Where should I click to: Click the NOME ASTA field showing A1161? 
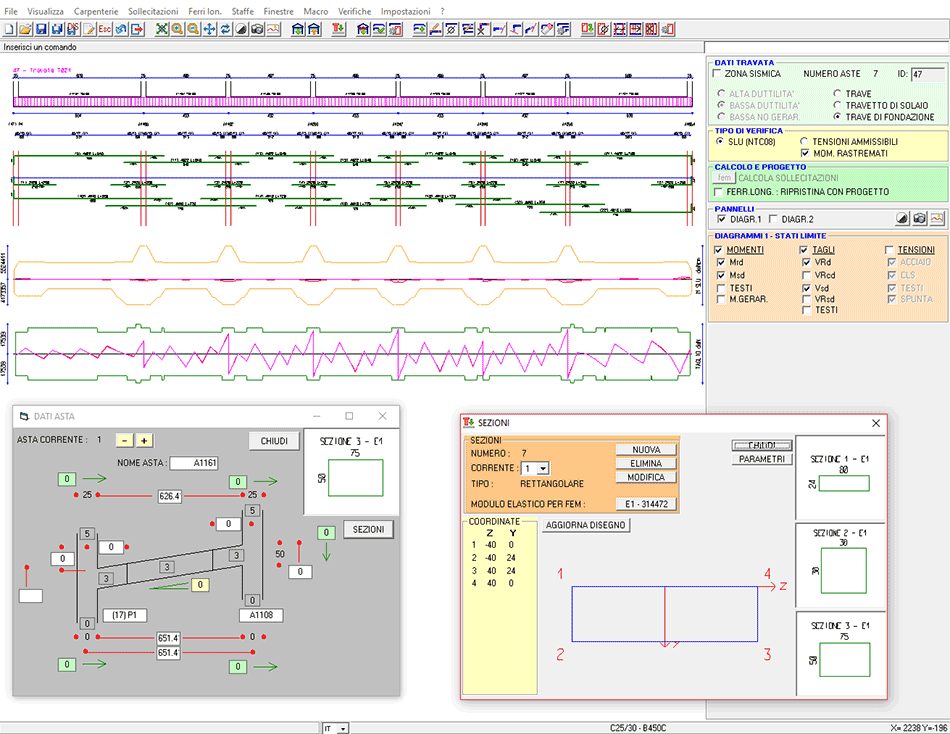(194, 462)
